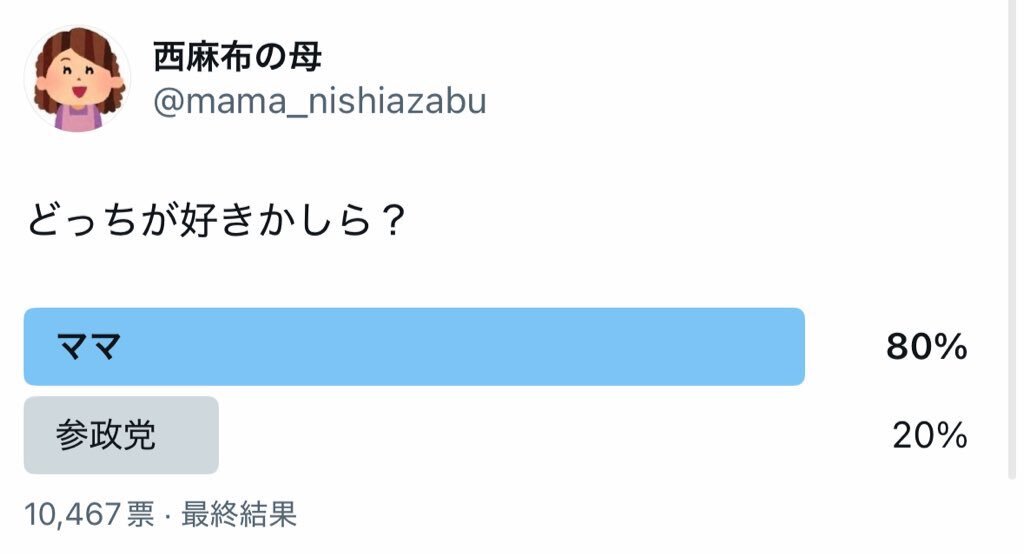Viewport: 1024px width, 554px height.
Task: Open the profile avatar of 西麻布の母
Action: [x=77, y=79]
